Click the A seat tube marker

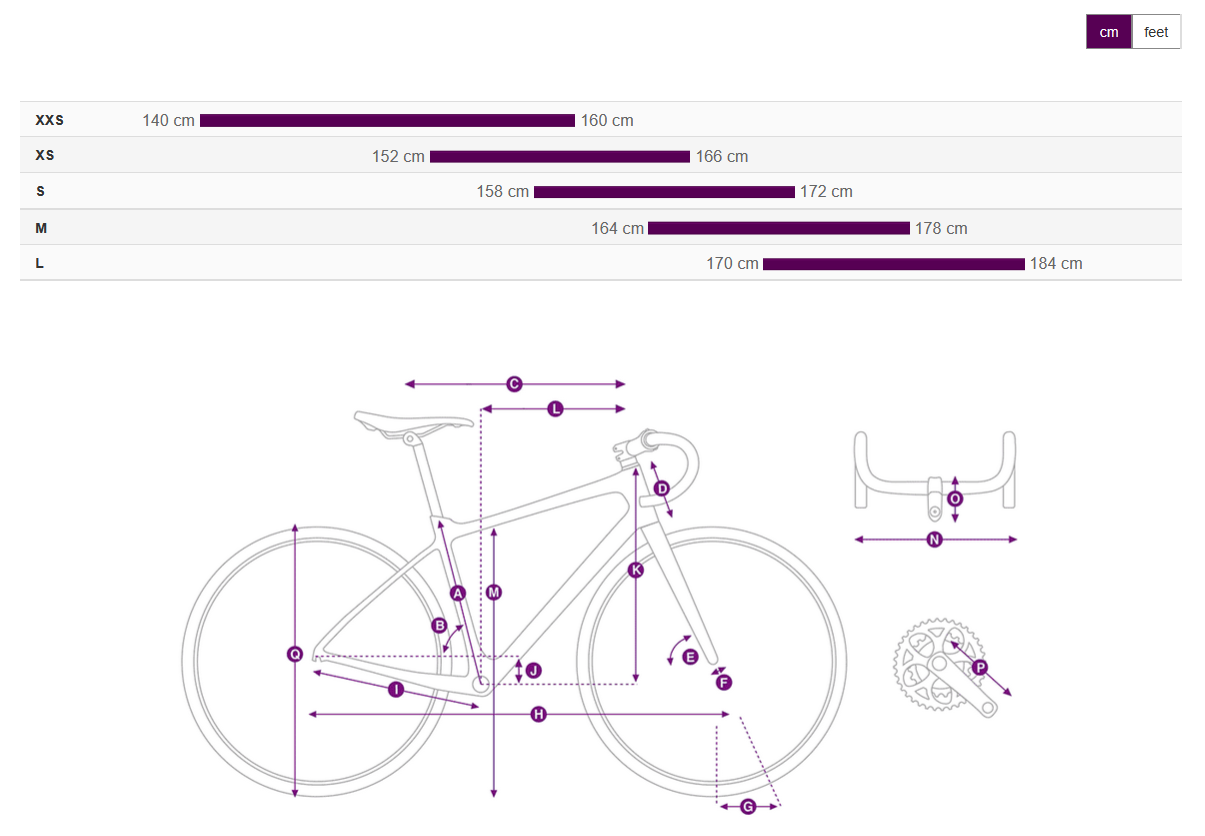pyautogui.click(x=458, y=592)
